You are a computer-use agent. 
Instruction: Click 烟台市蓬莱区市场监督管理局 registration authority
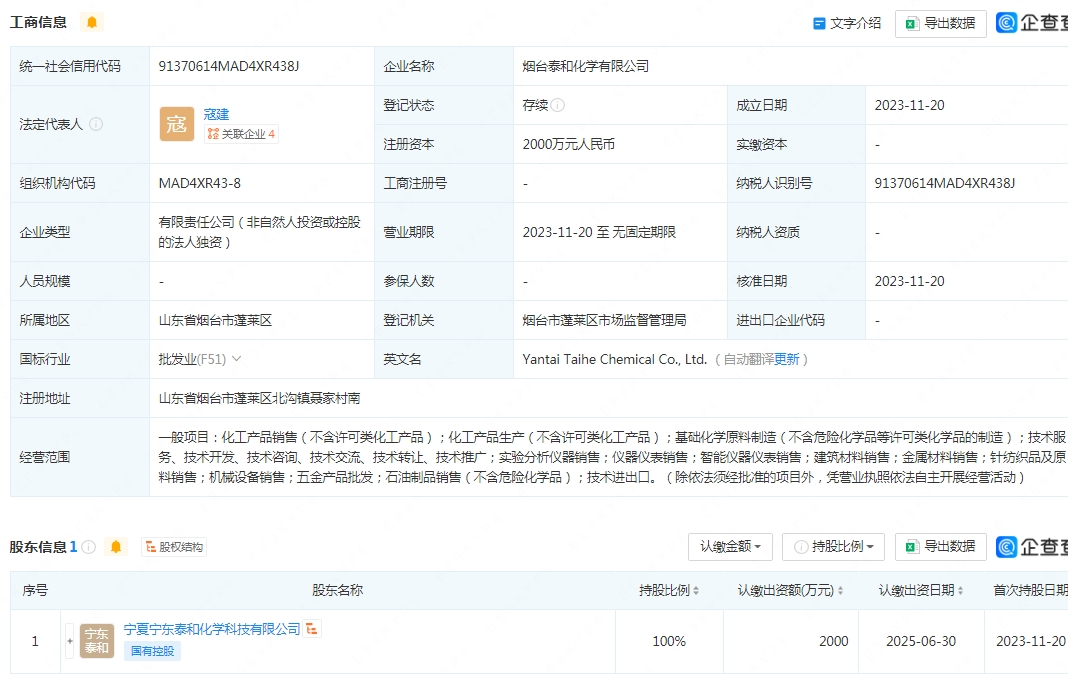click(x=604, y=320)
